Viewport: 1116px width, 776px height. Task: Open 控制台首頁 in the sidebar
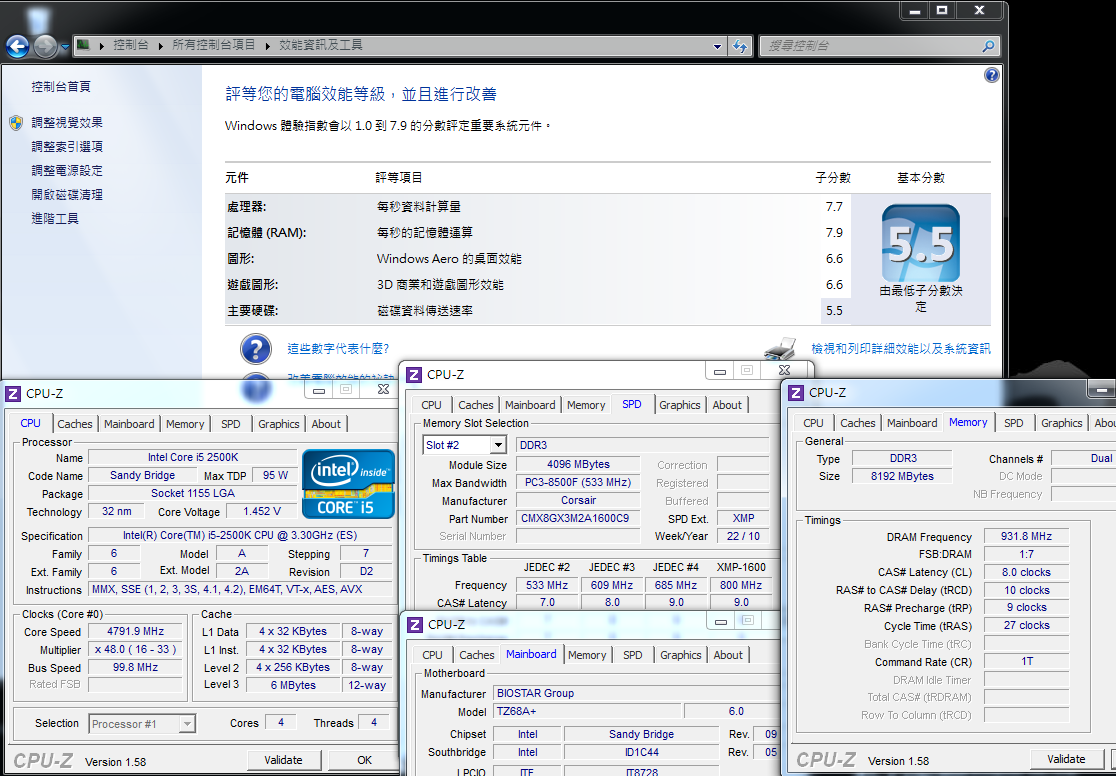click(x=61, y=87)
